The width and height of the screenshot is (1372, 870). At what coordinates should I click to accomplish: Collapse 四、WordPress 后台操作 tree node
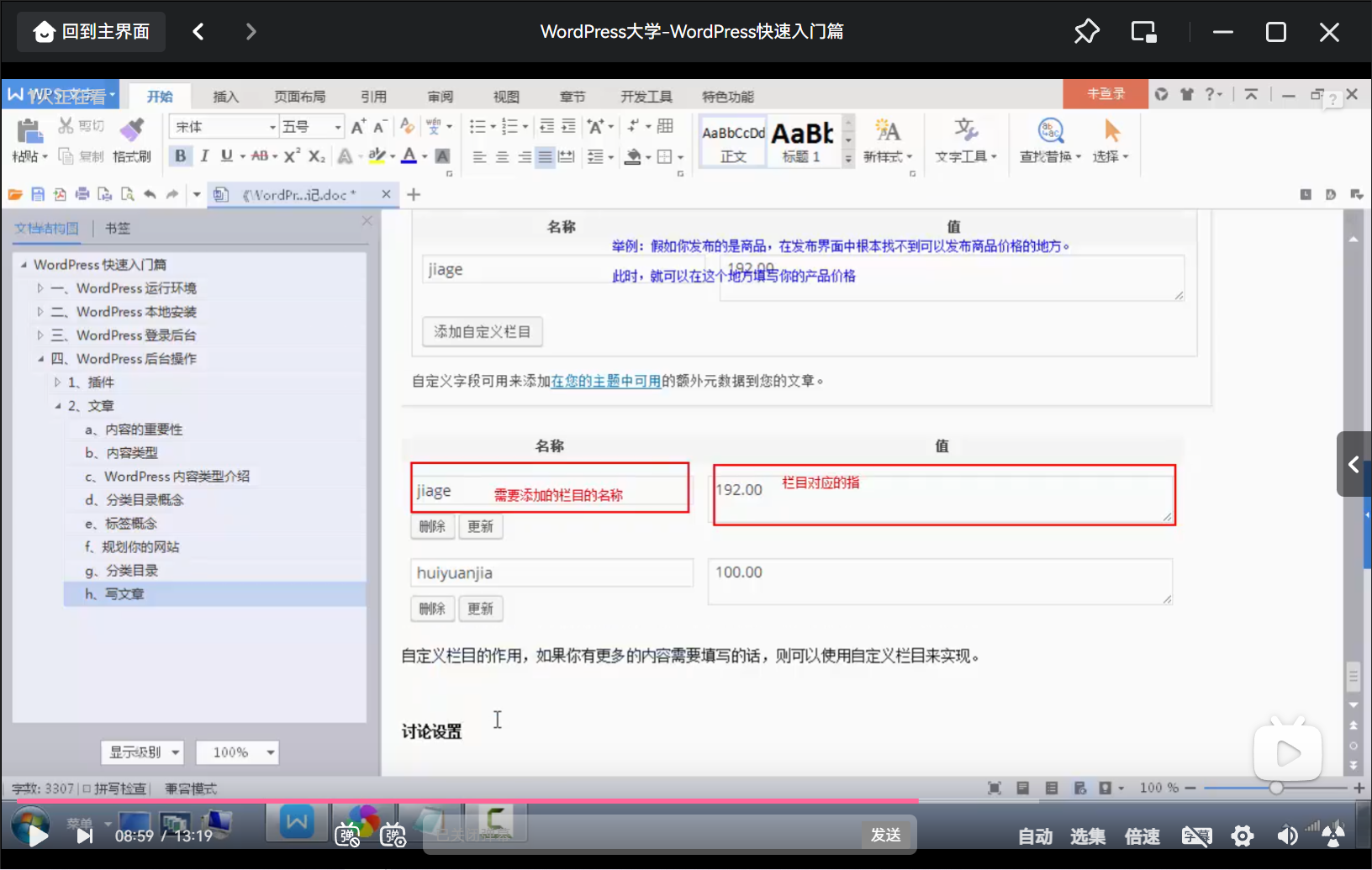coord(40,359)
